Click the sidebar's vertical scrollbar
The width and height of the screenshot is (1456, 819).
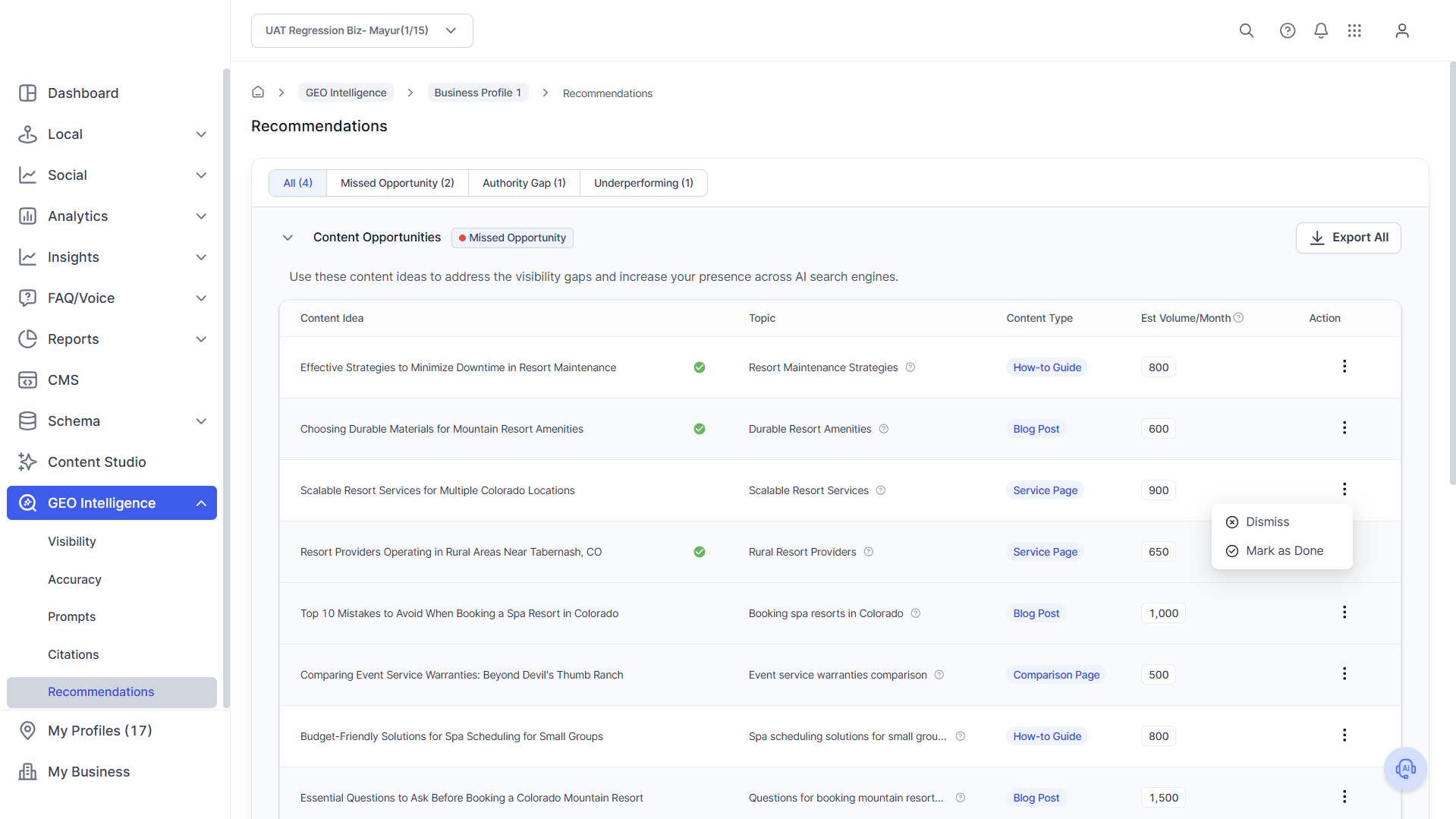click(226, 387)
